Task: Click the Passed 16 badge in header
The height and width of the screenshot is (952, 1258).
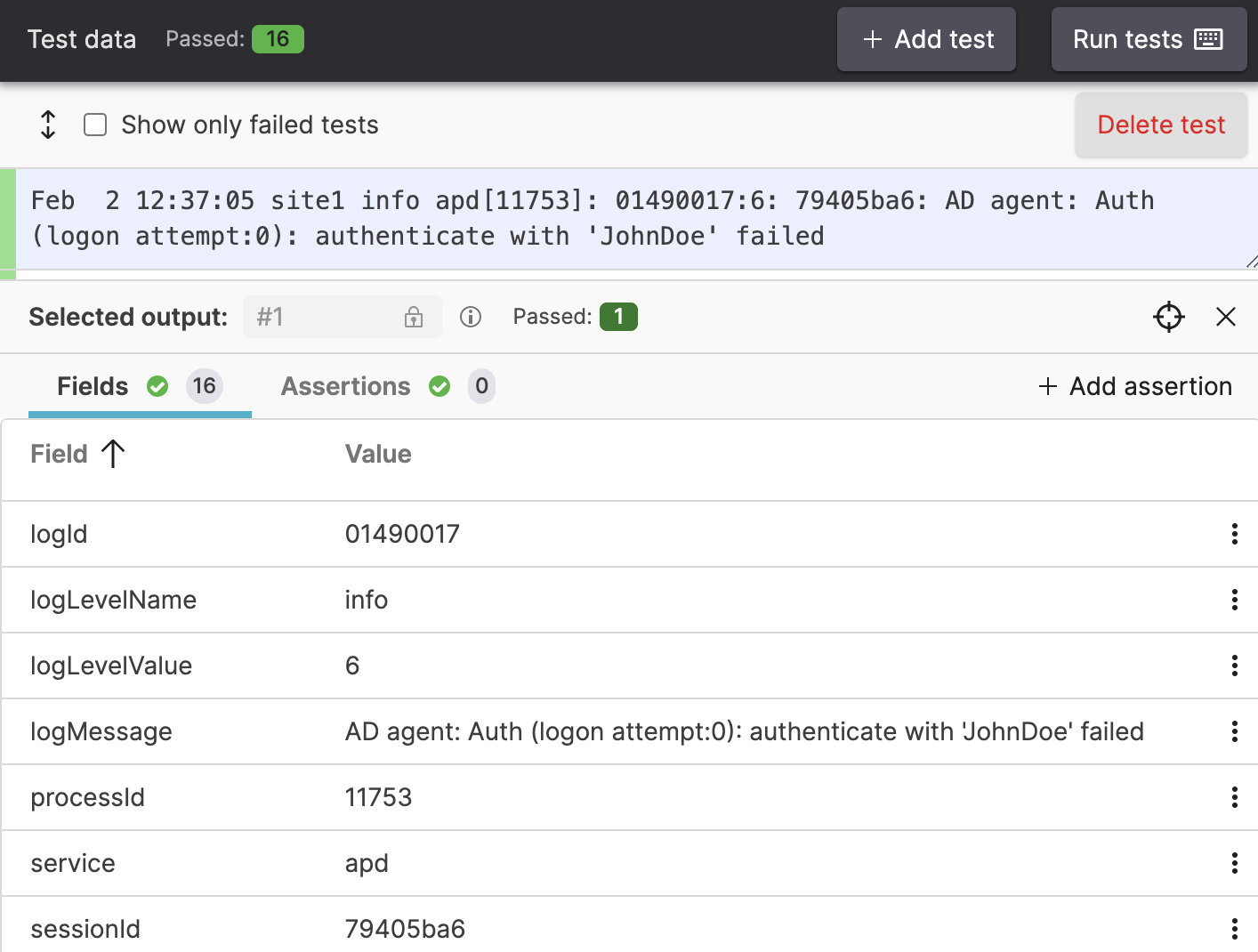Action: coord(278,39)
